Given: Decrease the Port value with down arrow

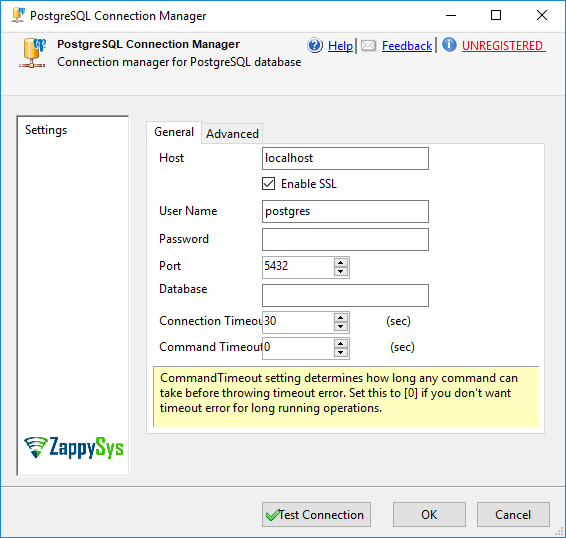Looking at the screenshot, I should [341, 272].
